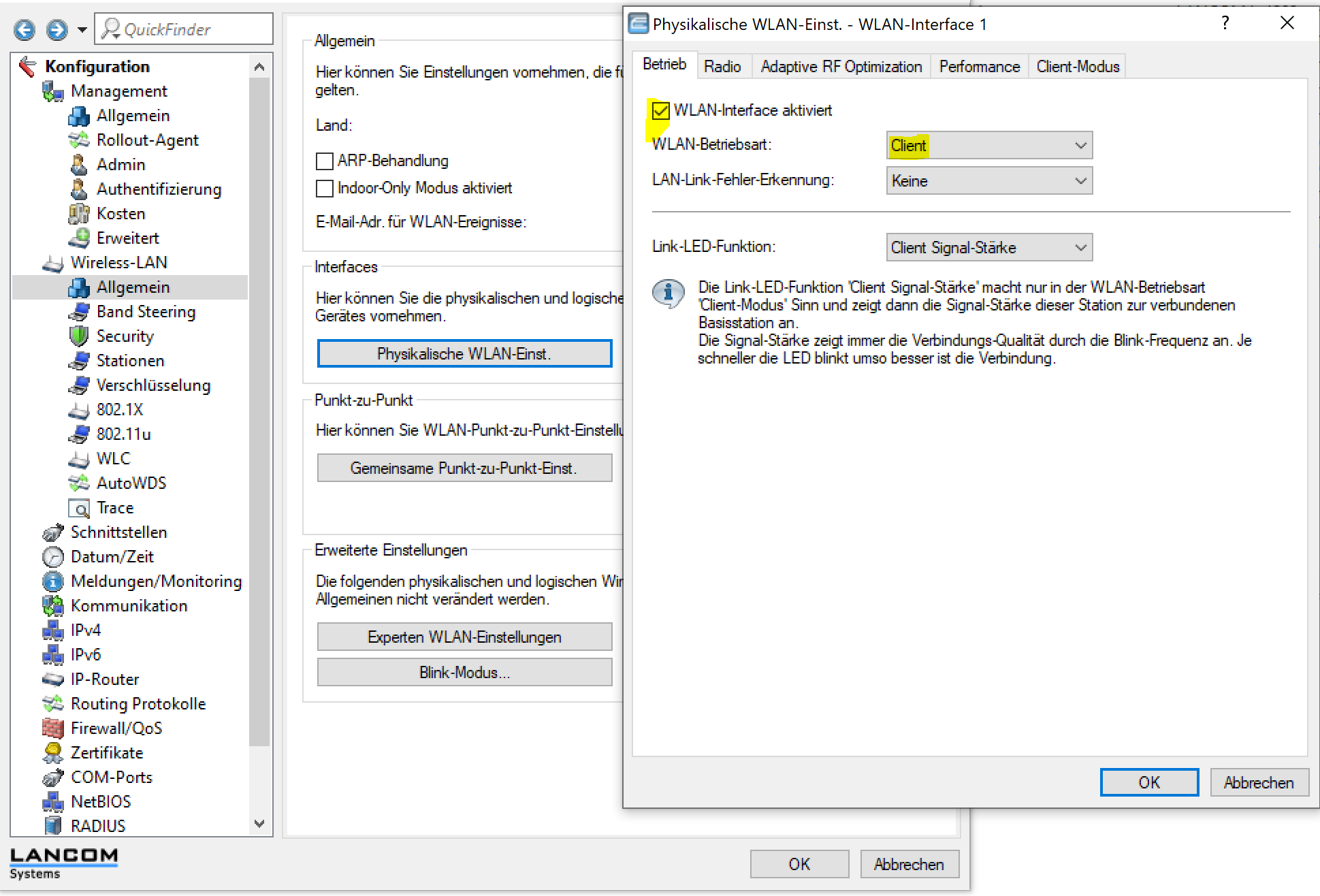This screenshot has width=1320, height=896.
Task: Click Experten WLAN-Einstellungen button
Action: click(x=464, y=637)
